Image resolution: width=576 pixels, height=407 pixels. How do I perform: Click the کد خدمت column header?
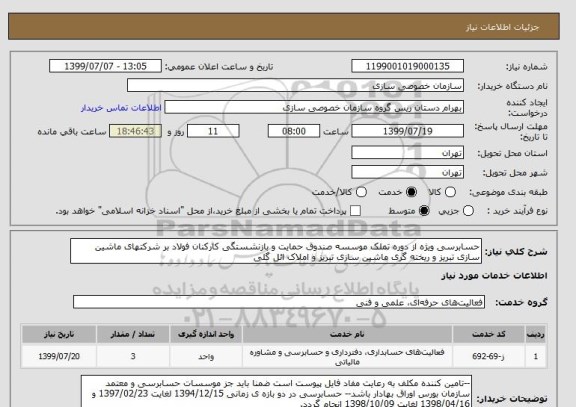pyautogui.click(x=489, y=334)
